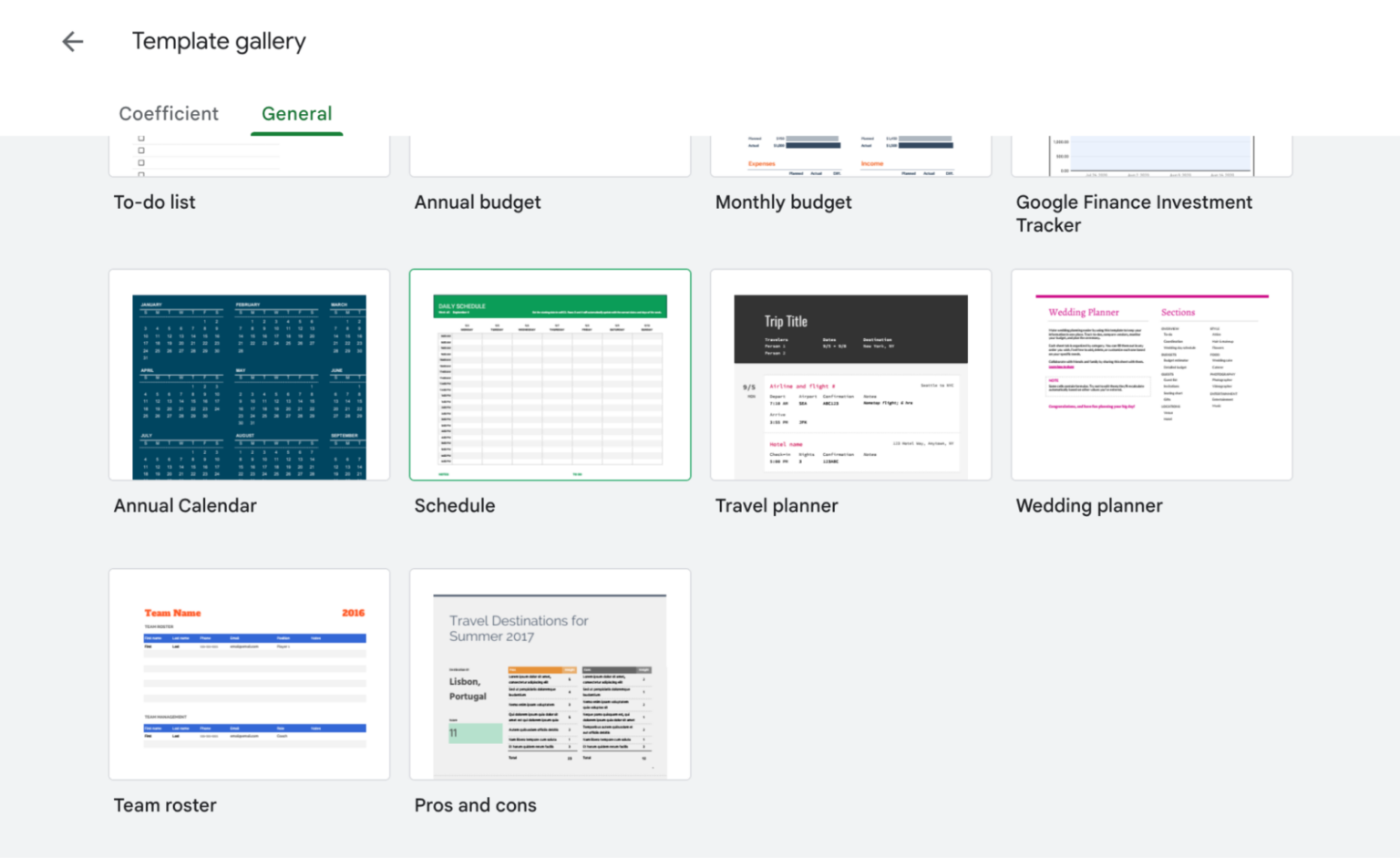1400x858 pixels.
Task: Click the back arrow icon
Action: [x=73, y=41]
